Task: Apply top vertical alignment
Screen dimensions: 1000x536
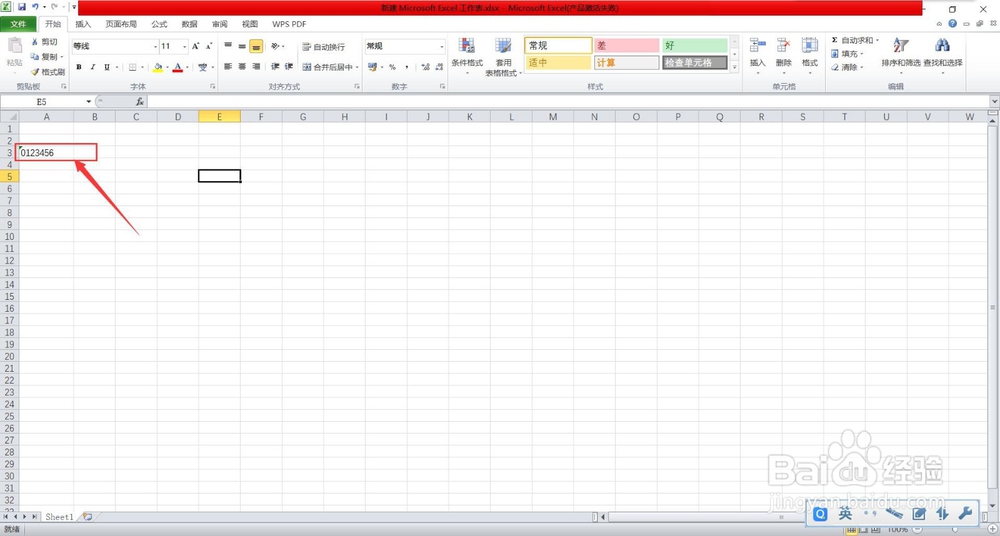Action: coord(228,46)
